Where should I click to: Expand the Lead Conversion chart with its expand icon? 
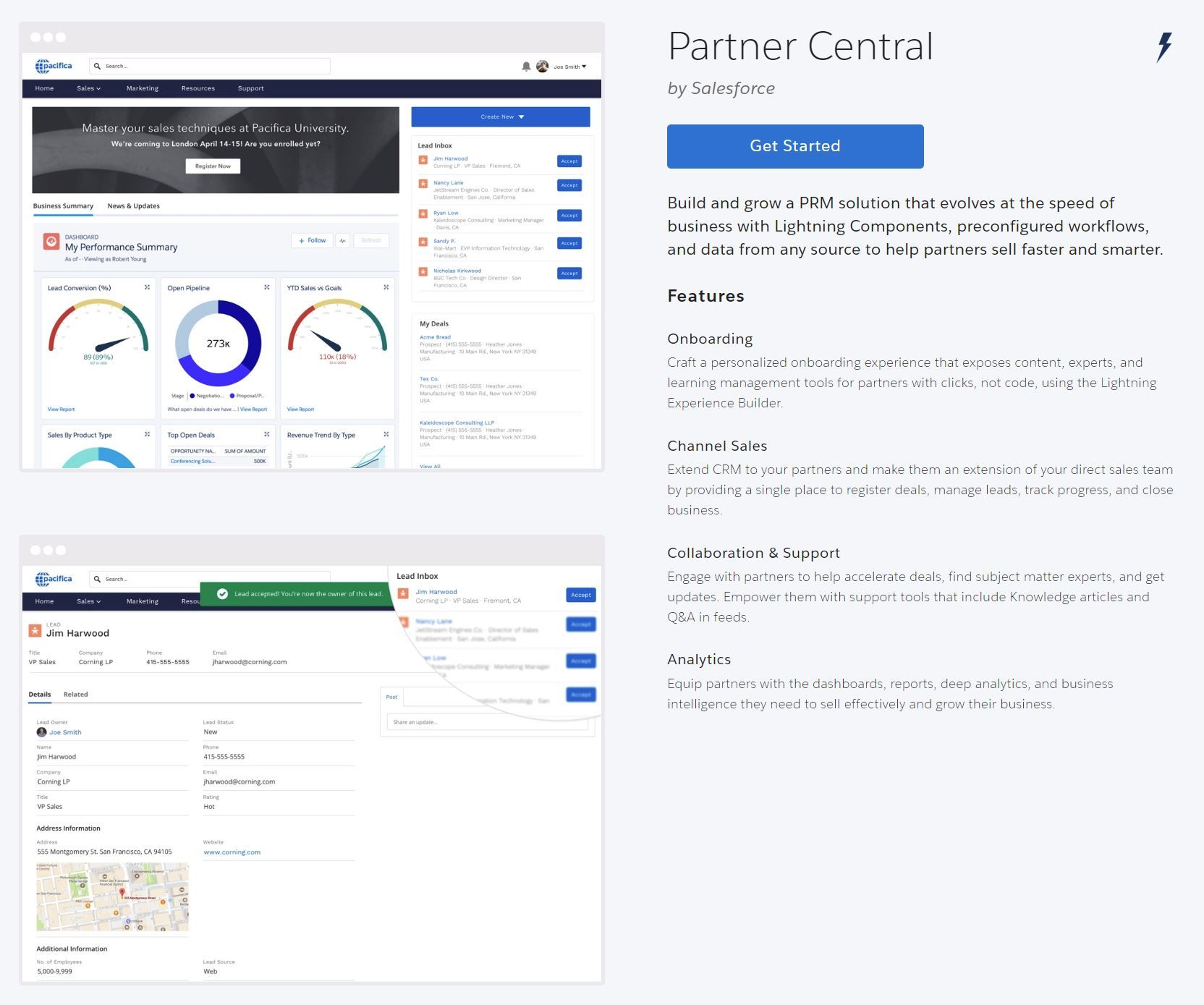coord(147,288)
